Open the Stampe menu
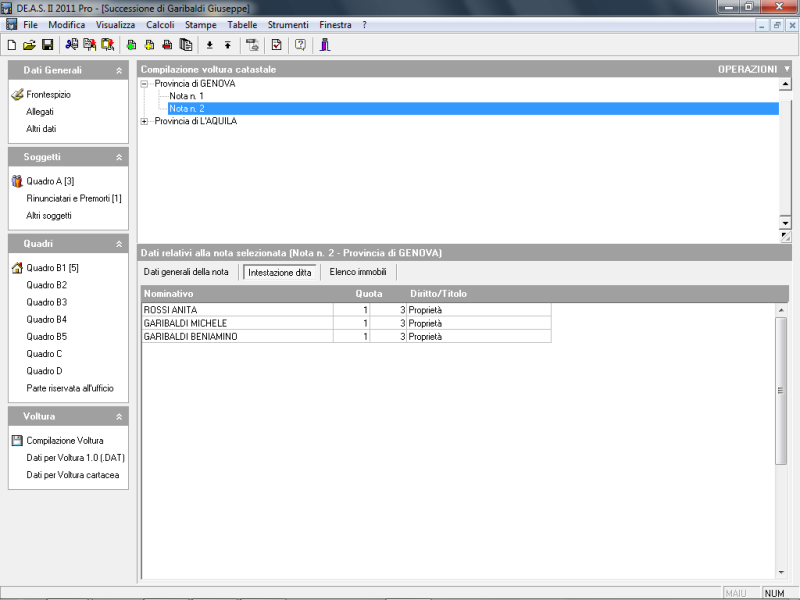 tap(201, 25)
